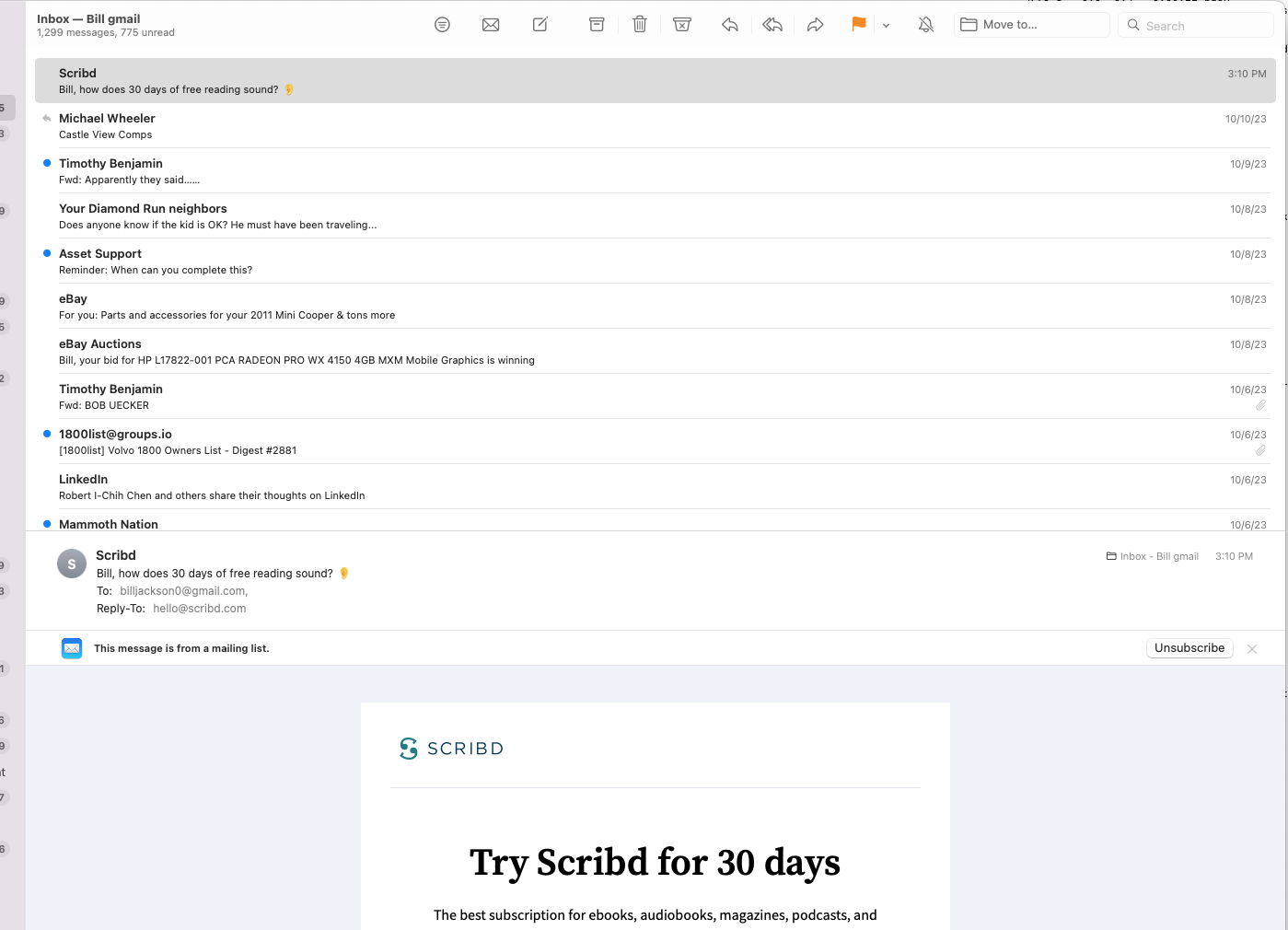The height and width of the screenshot is (930, 1288).
Task: Click the filter messages icon in toolbar
Action: pyautogui.click(x=442, y=25)
